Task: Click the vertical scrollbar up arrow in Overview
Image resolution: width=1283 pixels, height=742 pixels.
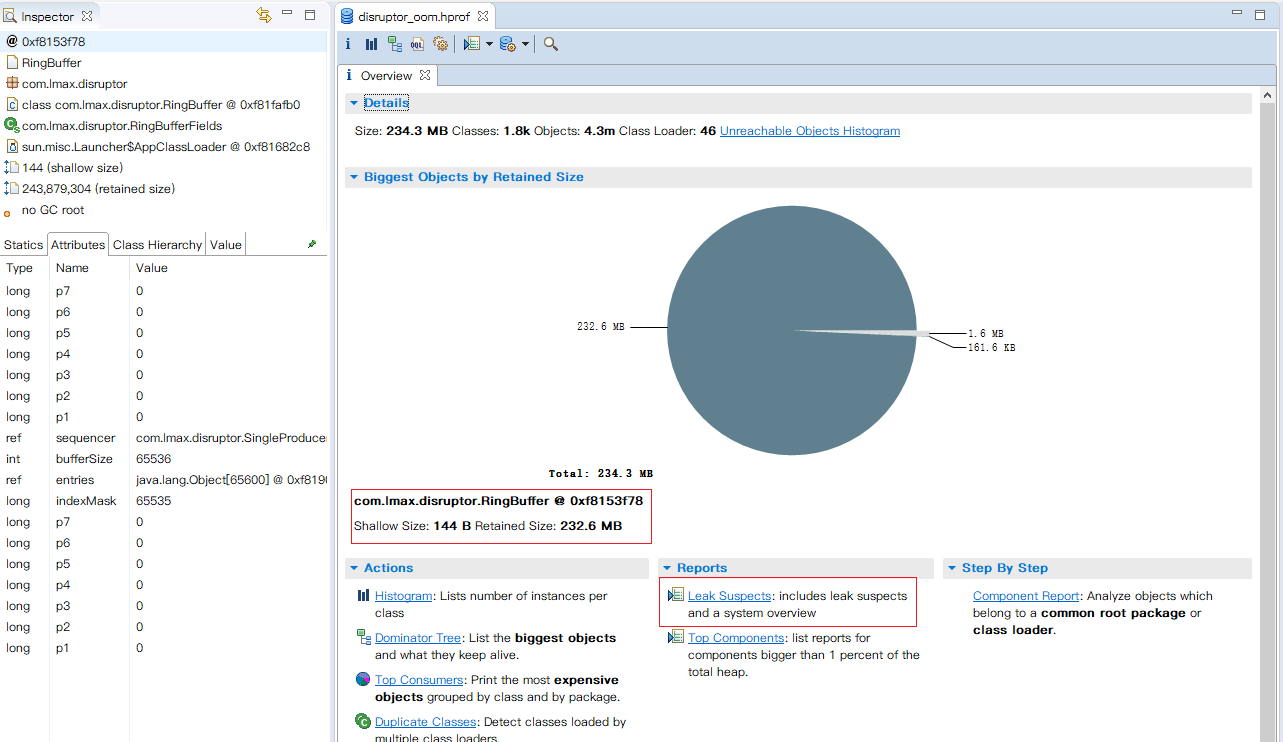Action: (1268, 97)
